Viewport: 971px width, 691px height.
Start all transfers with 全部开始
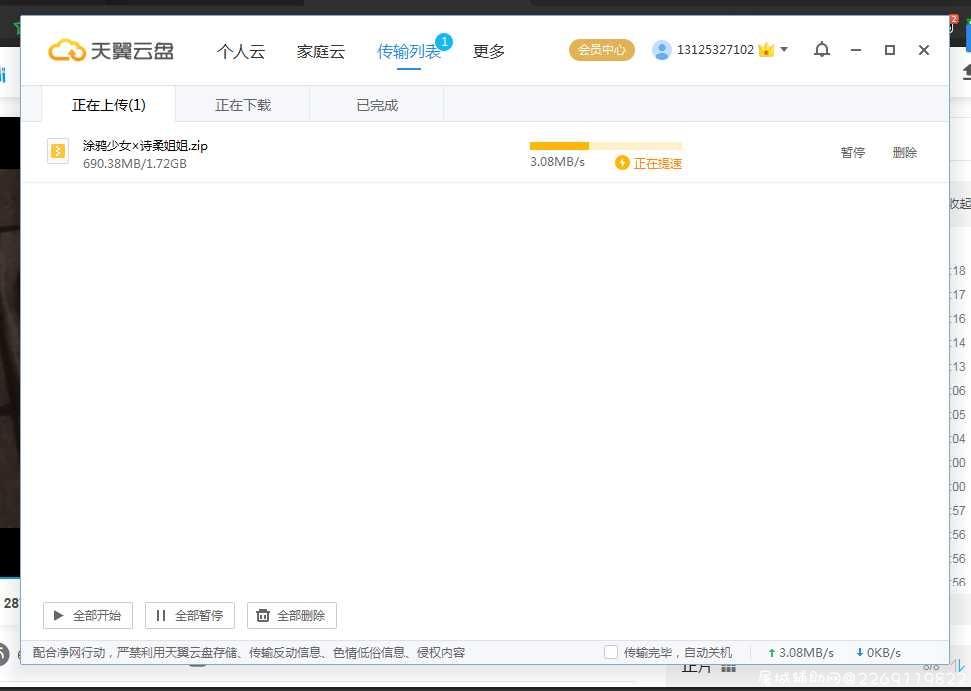(88, 615)
